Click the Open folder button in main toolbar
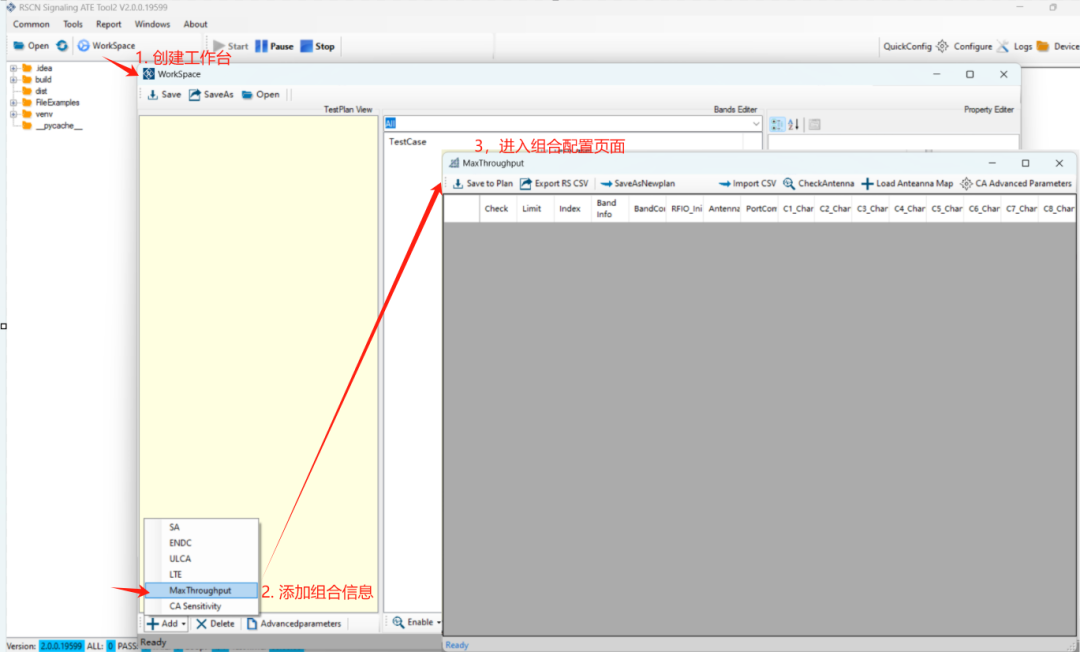This screenshot has height=652, width=1080. (31, 45)
